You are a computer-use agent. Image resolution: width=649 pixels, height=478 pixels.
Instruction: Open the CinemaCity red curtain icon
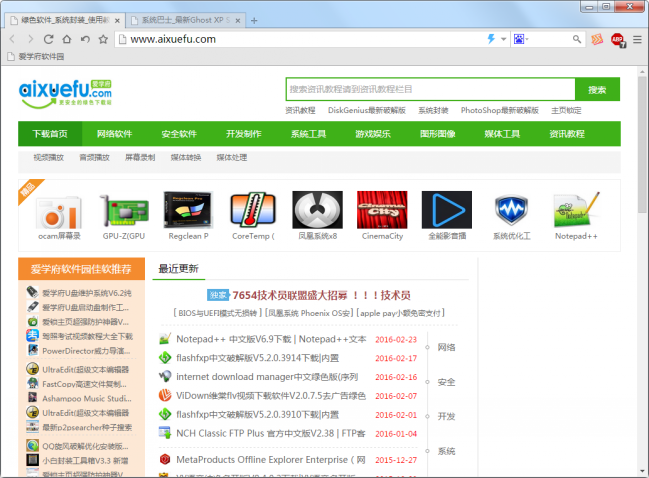click(382, 210)
